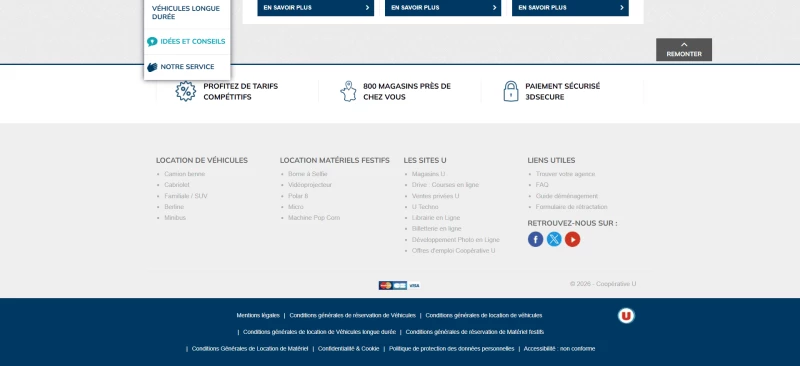Open the Guide déménagement link

(567, 196)
